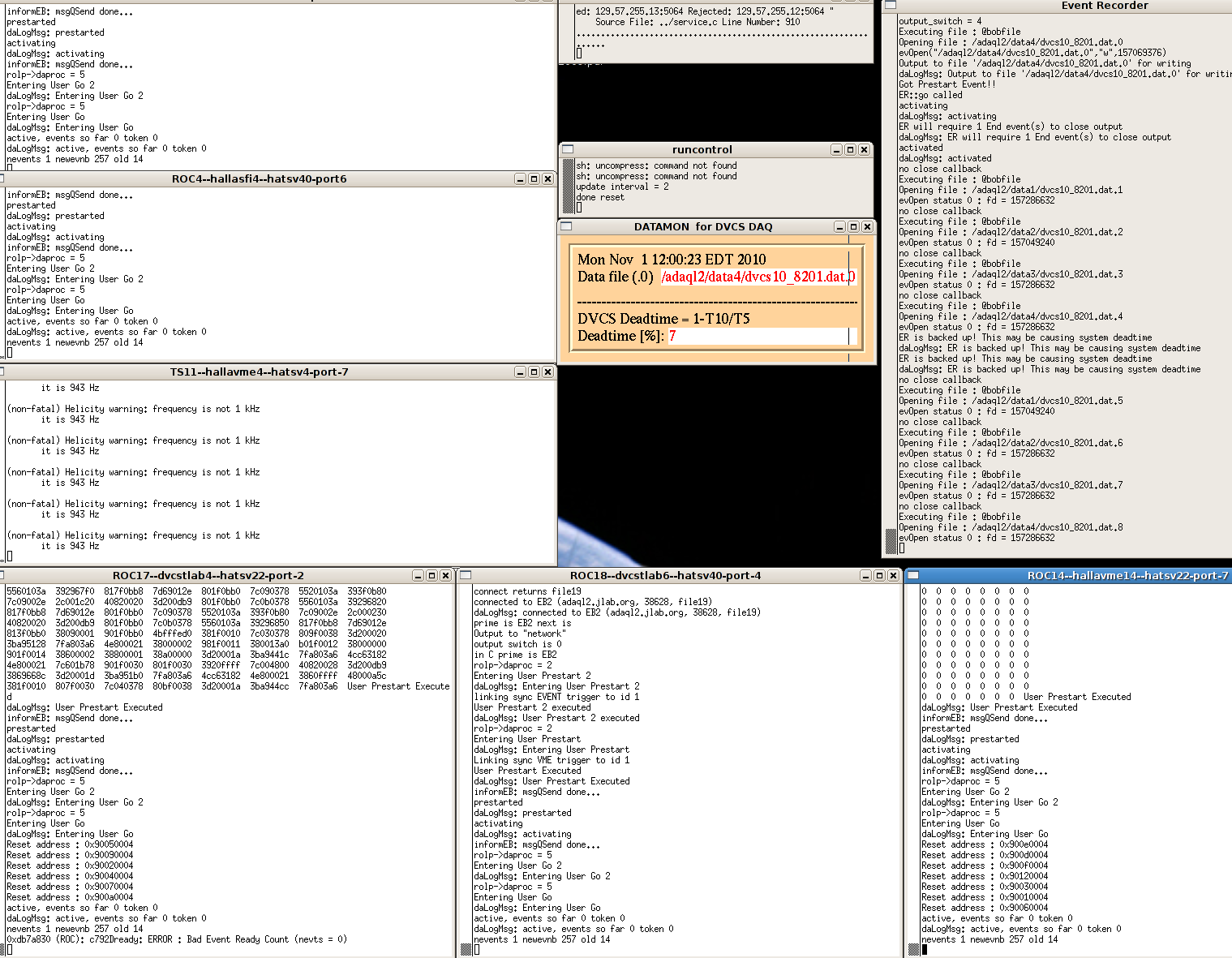This screenshot has width=1232, height=958.
Task: Click 'Reset address : 0x900e0004' in ROC14
Action: 985,844
